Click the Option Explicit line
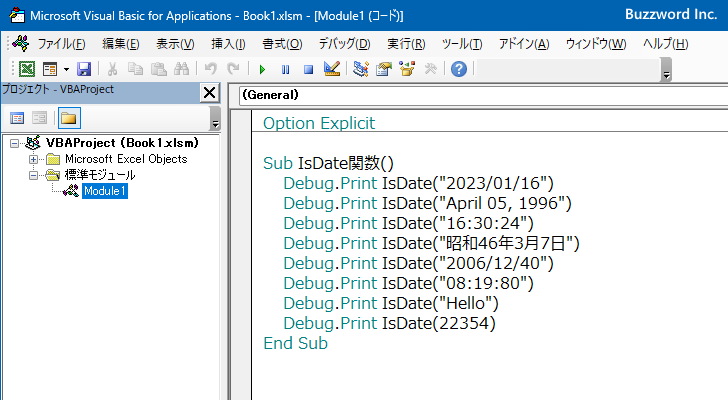Image resolution: width=728 pixels, height=400 pixels. click(x=319, y=123)
